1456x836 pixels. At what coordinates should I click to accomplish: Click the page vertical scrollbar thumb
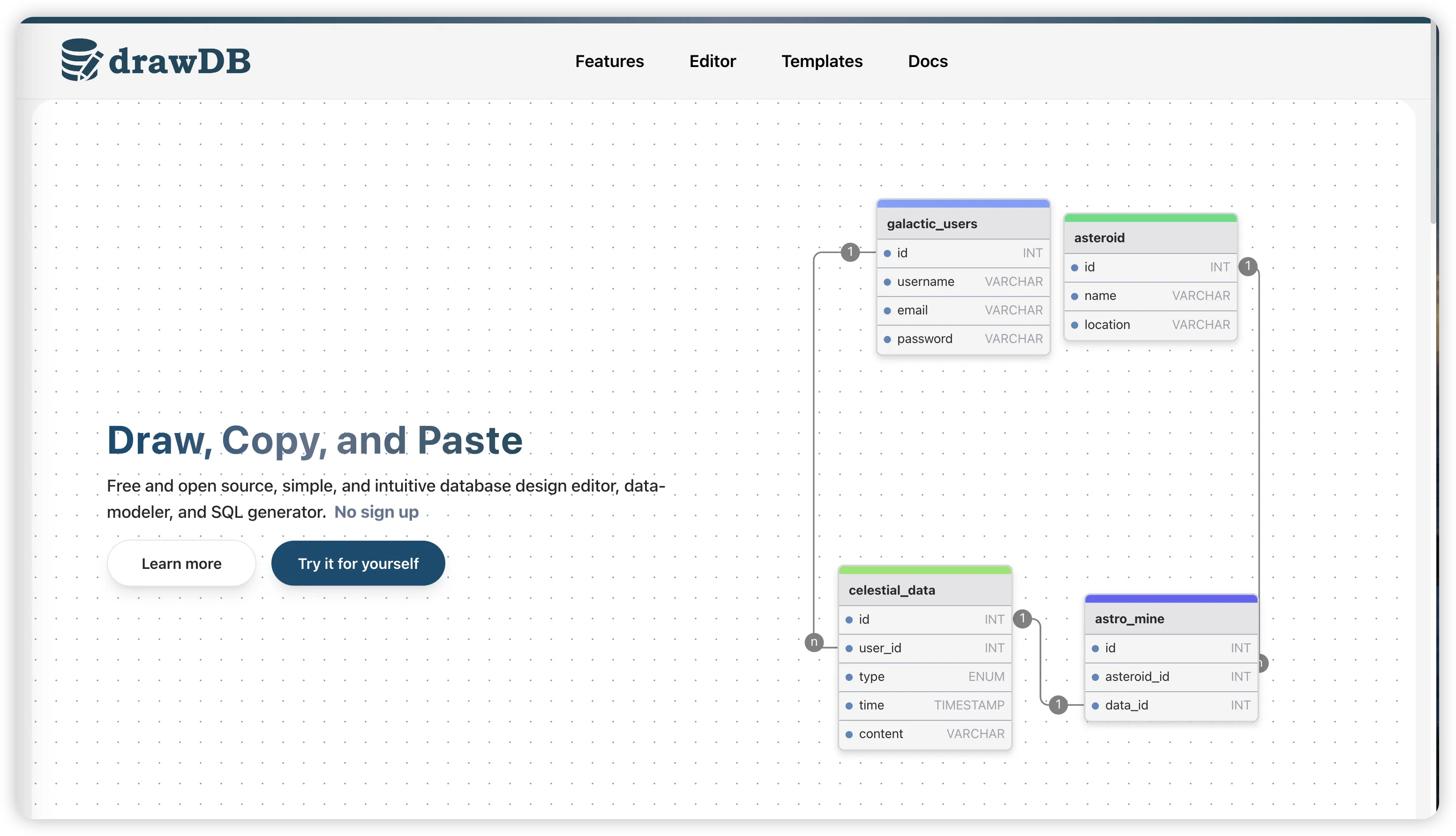click(1433, 123)
